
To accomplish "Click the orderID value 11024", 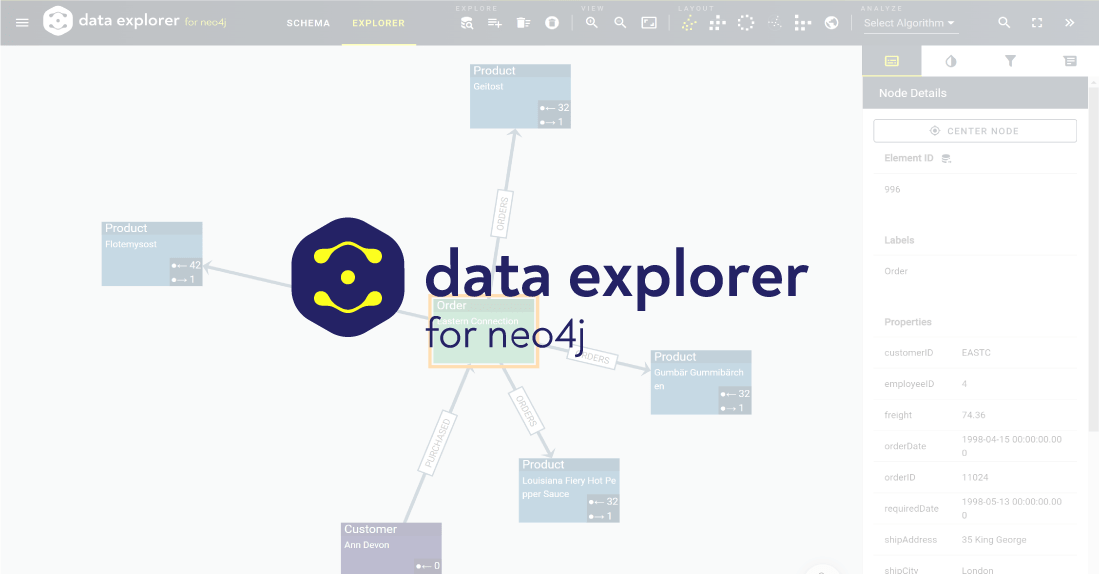I will (975, 477).
